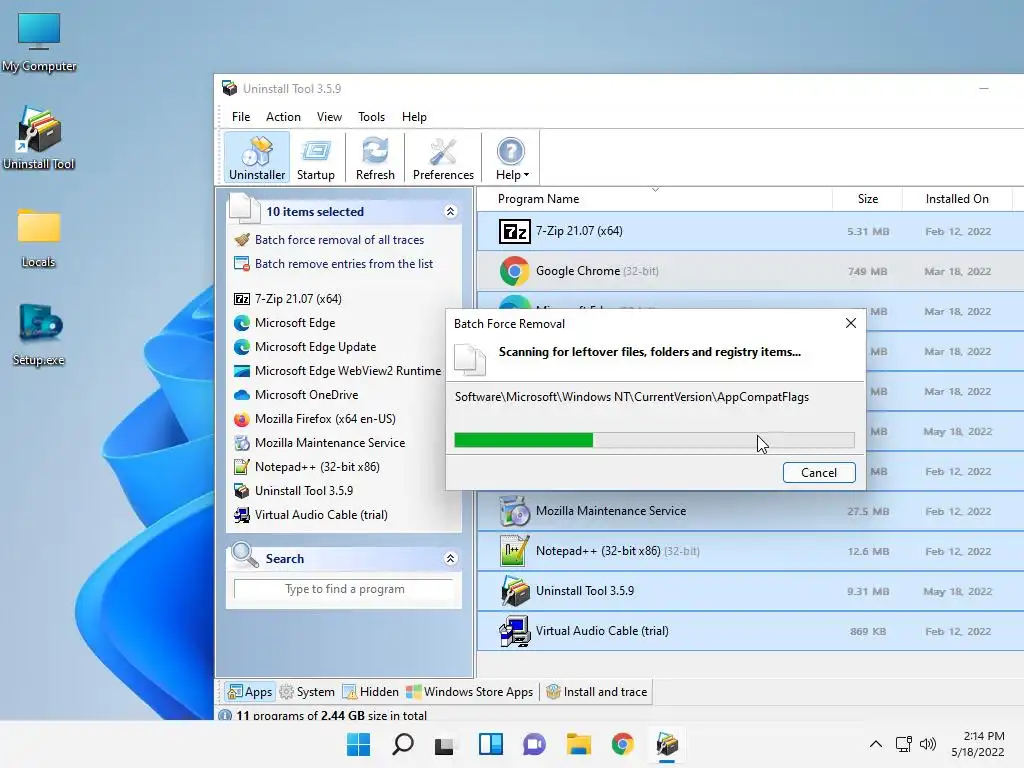Open taskbar Search
Screen dimensions: 1024x768
pyautogui.click(x=402, y=744)
